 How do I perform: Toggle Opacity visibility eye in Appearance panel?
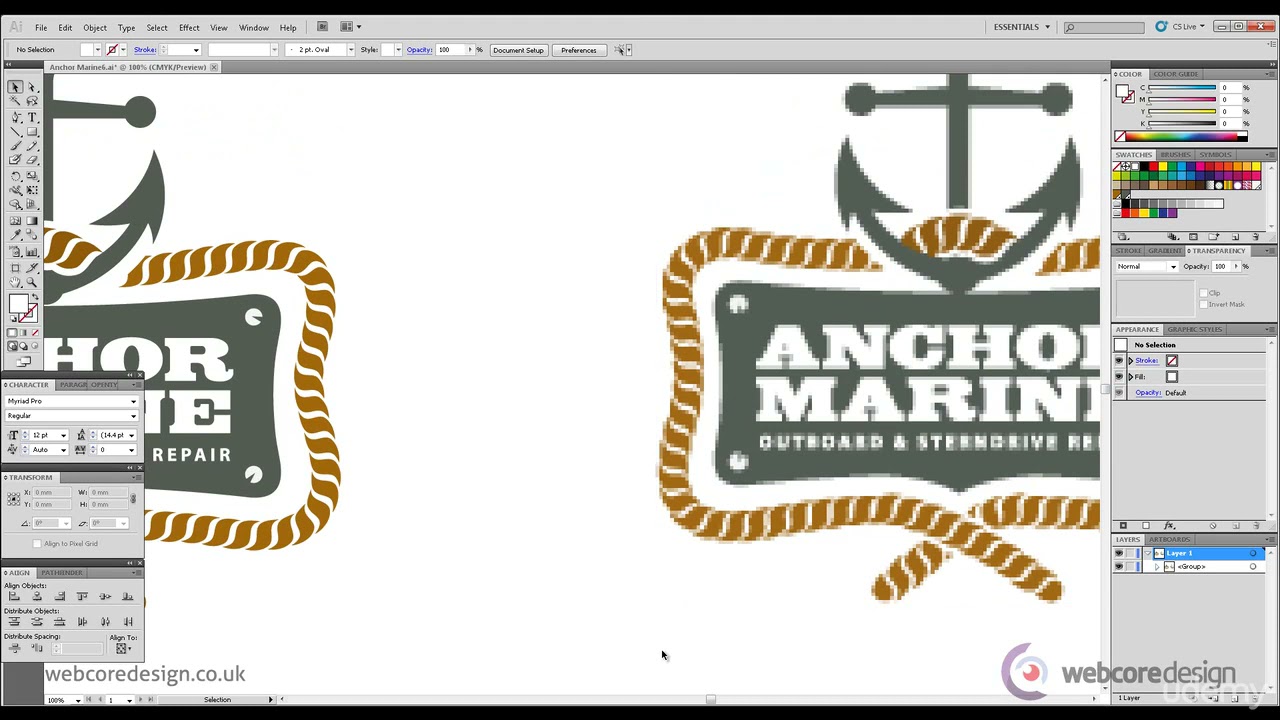(1119, 392)
